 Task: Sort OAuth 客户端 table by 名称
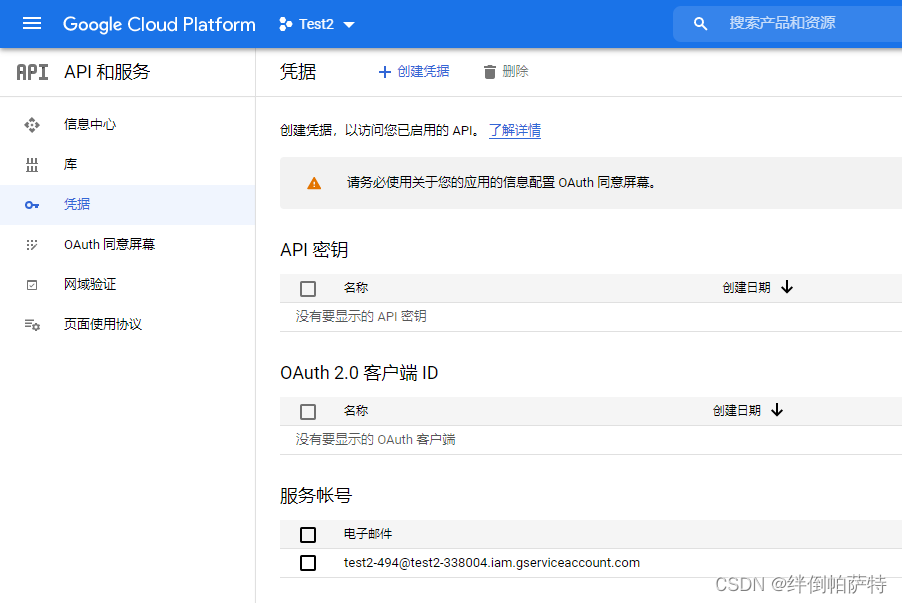point(356,411)
